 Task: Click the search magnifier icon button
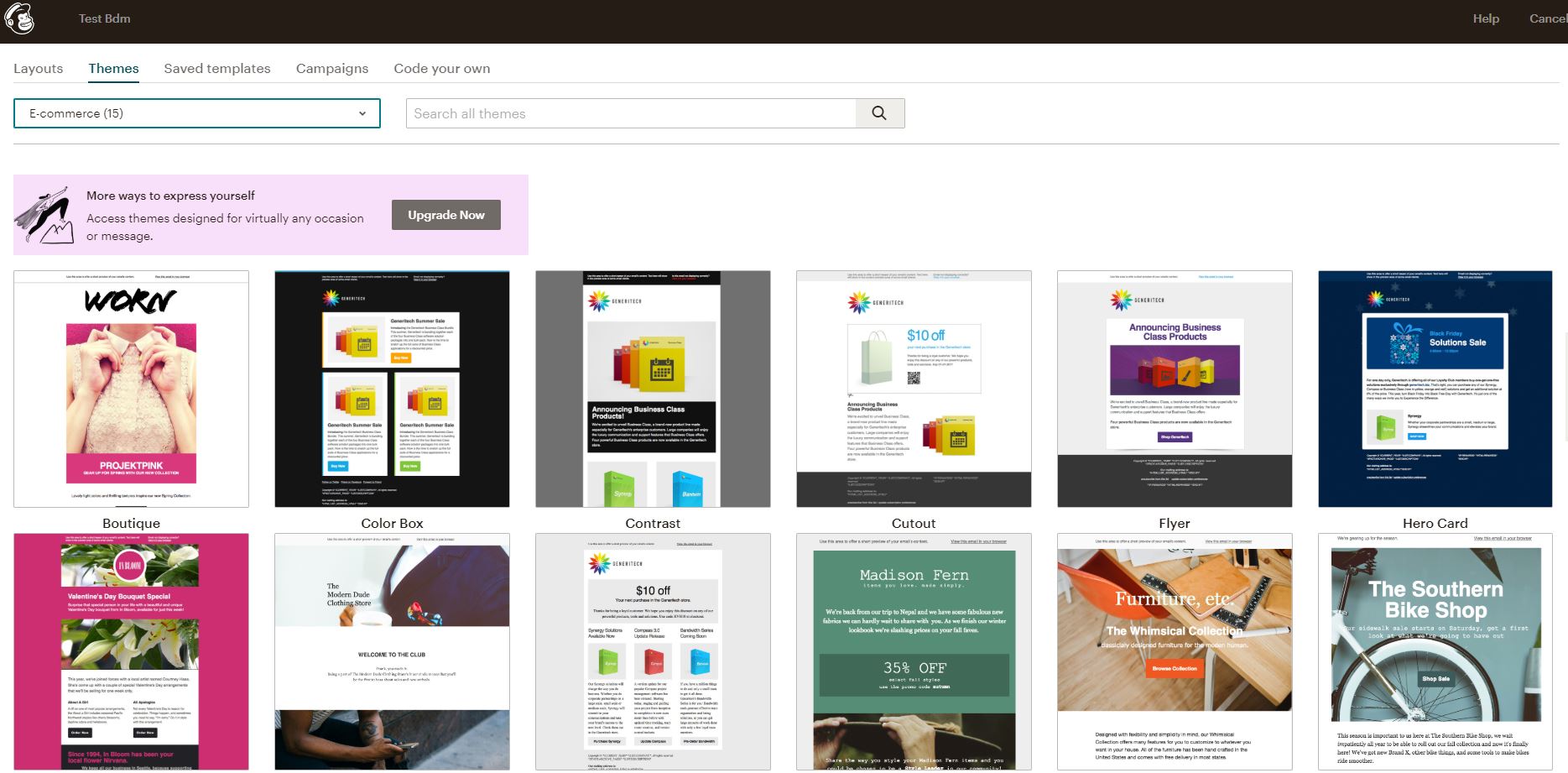click(879, 113)
